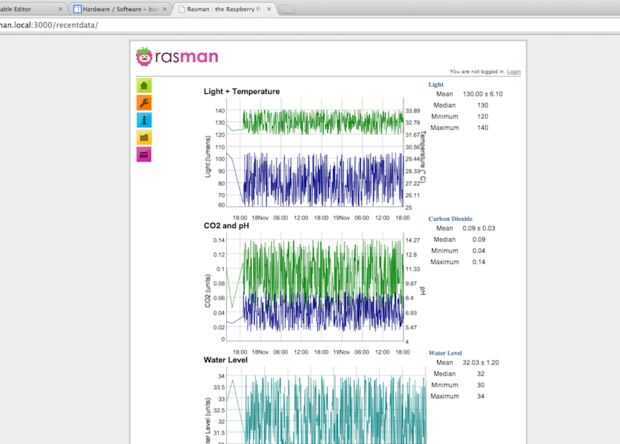Click inside the CO2 and pH graph
The height and width of the screenshot is (444, 620).
315,287
